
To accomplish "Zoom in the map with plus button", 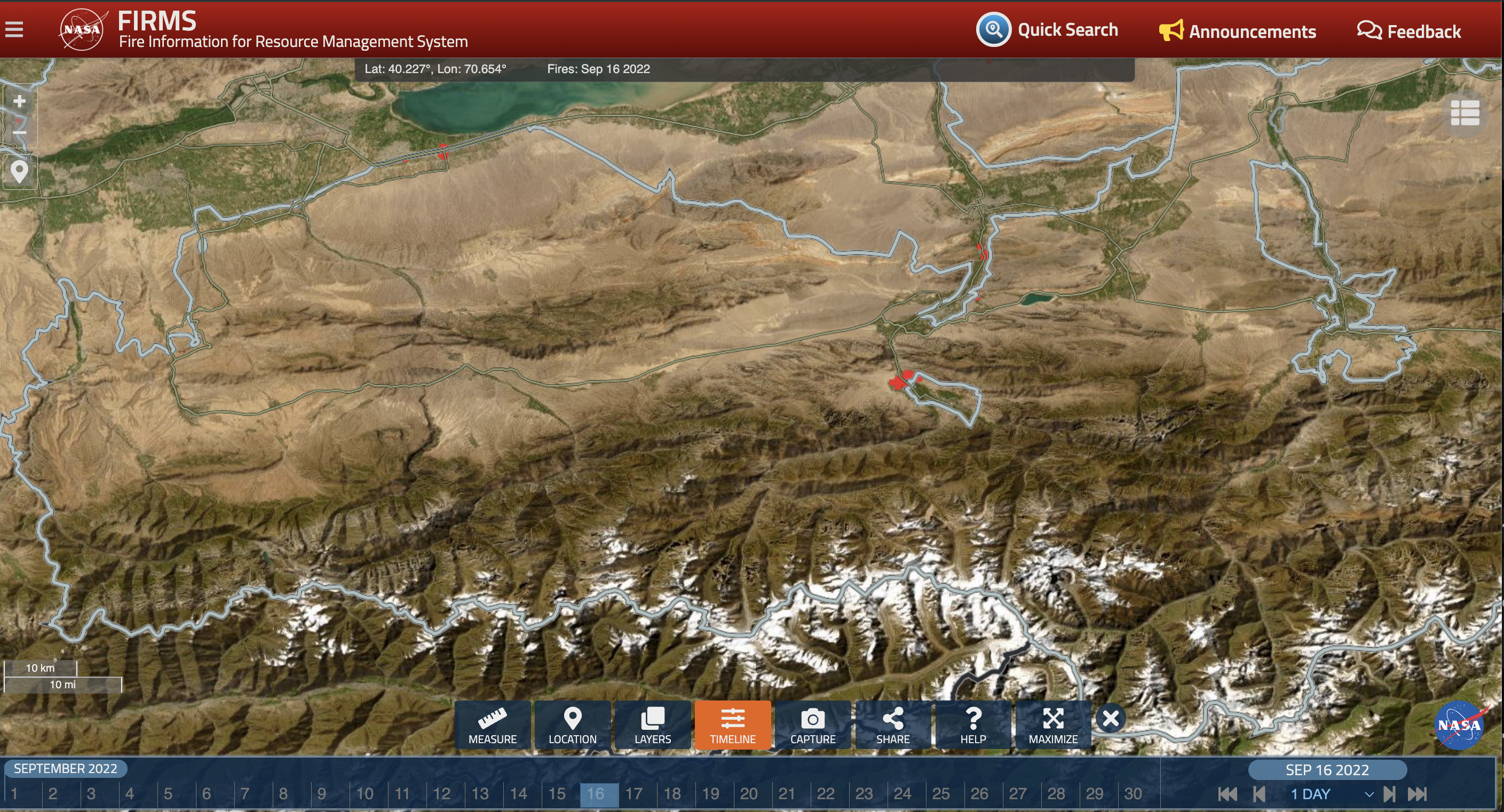I will [x=19, y=101].
